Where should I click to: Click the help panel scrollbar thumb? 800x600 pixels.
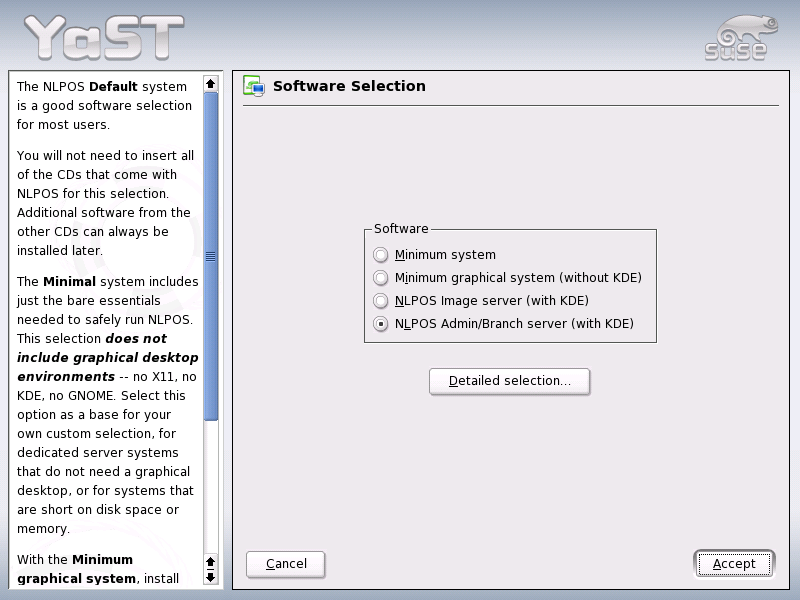click(x=211, y=257)
